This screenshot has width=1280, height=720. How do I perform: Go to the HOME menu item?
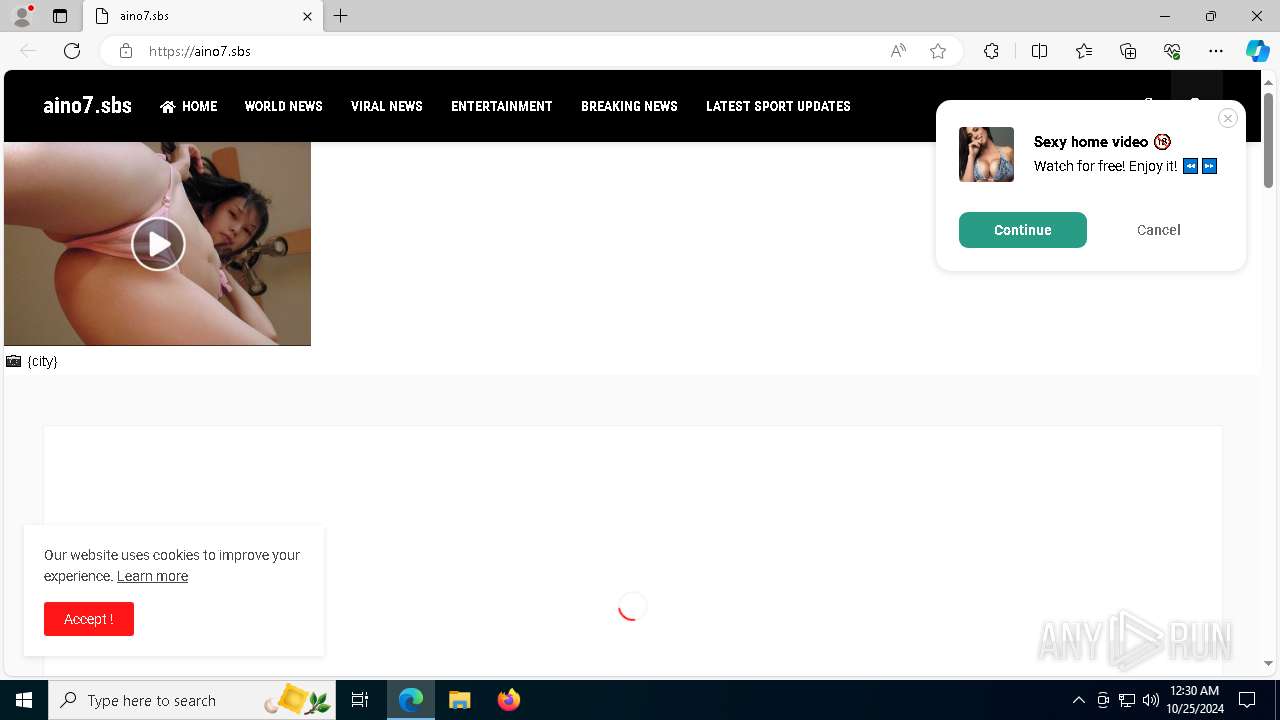pyautogui.click(x=189, y=106)
